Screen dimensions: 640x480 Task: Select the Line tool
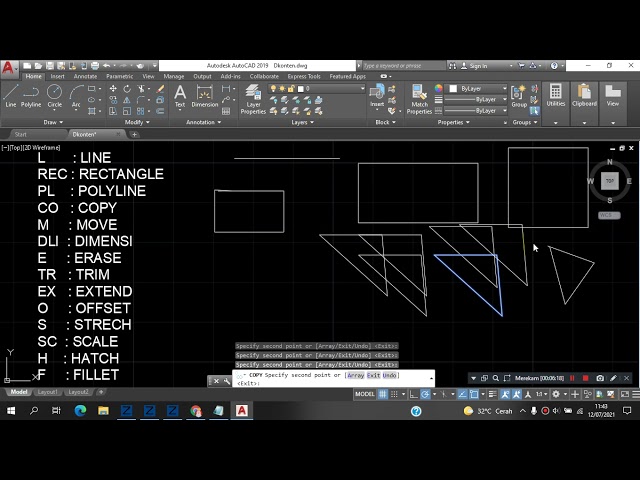coord(11,96)
